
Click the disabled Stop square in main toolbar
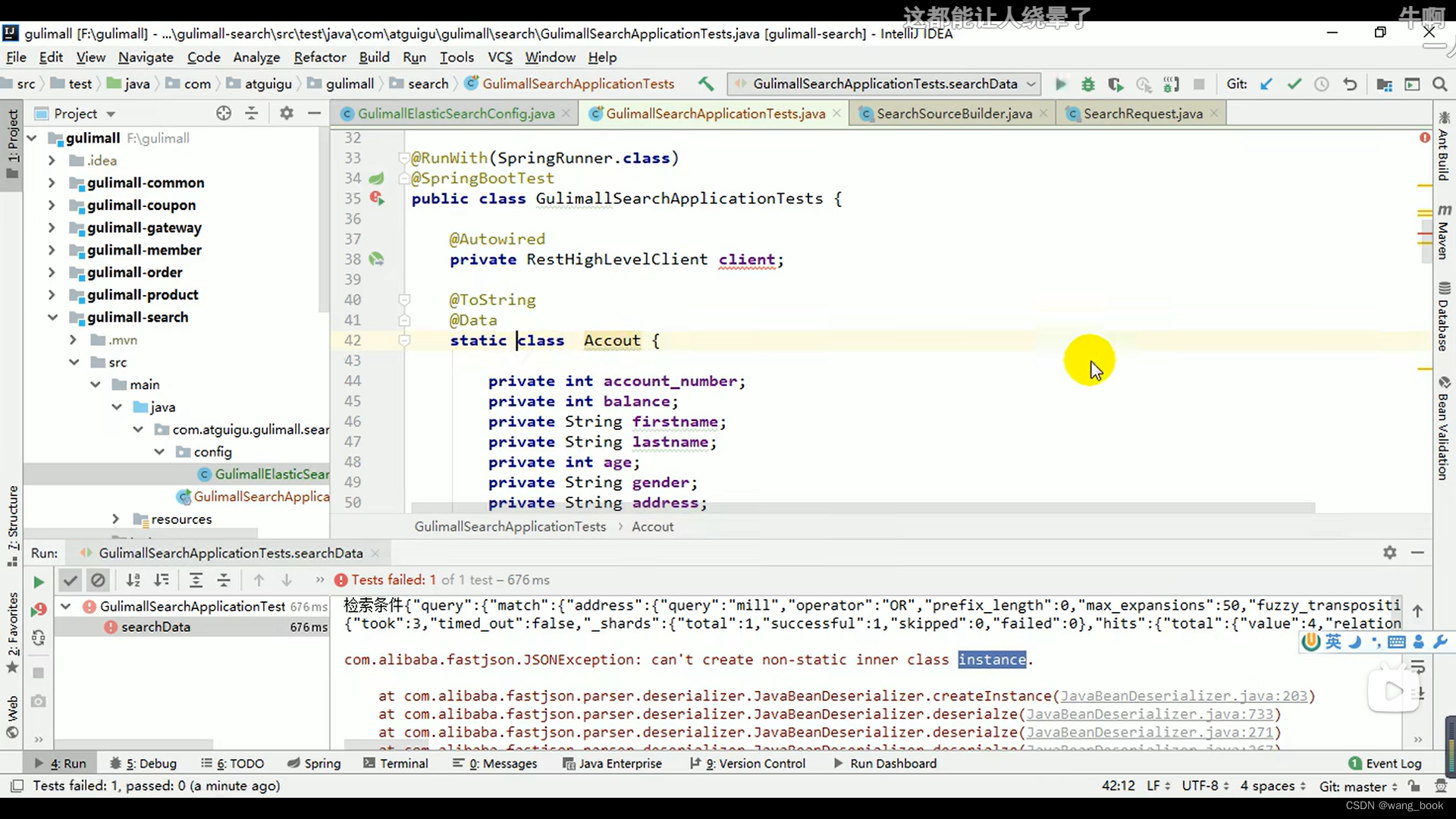(1199, 84)
